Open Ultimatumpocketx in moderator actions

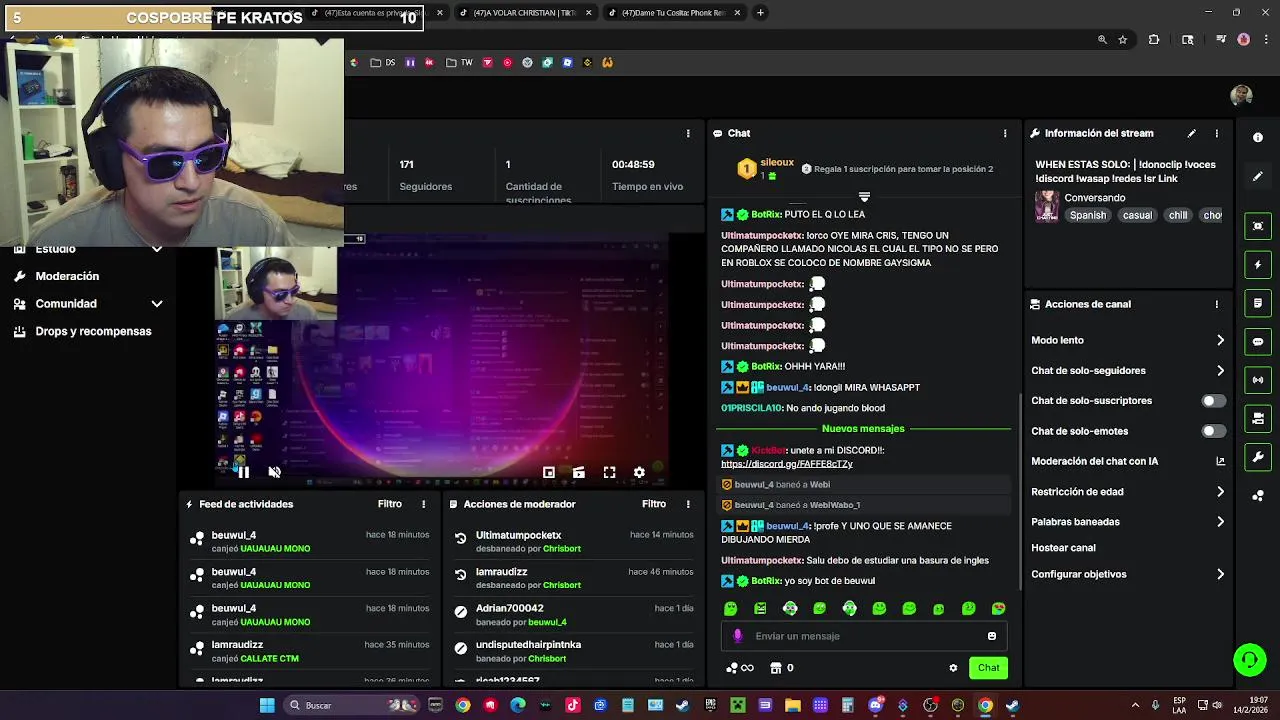[518, 535]
